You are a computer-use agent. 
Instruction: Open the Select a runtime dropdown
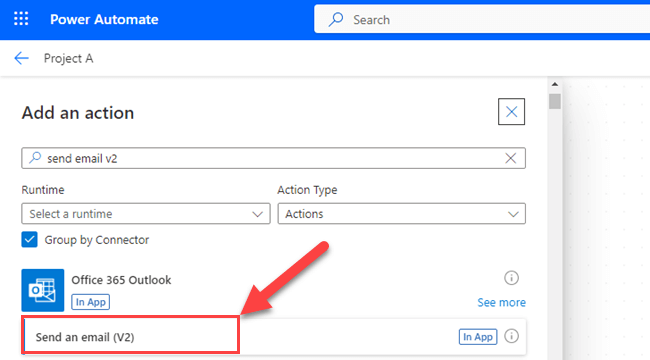[x=146, y=214]
